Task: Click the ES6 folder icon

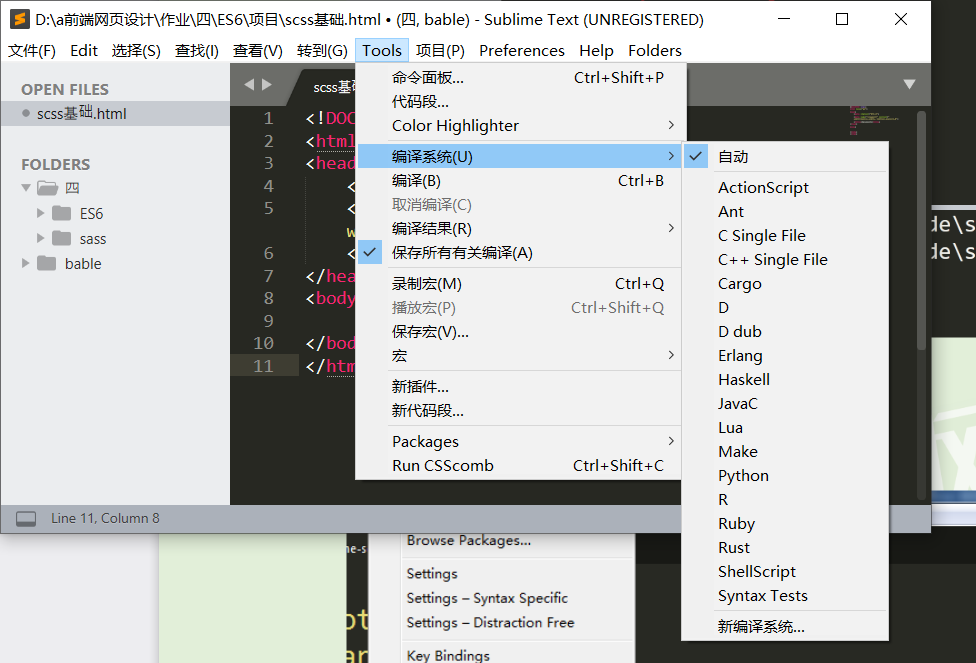Action: 62,214
